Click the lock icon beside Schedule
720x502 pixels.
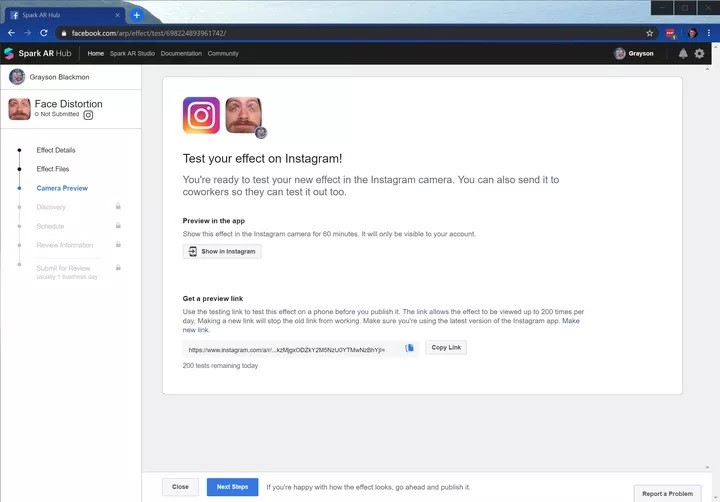click(x=118, y=226)
